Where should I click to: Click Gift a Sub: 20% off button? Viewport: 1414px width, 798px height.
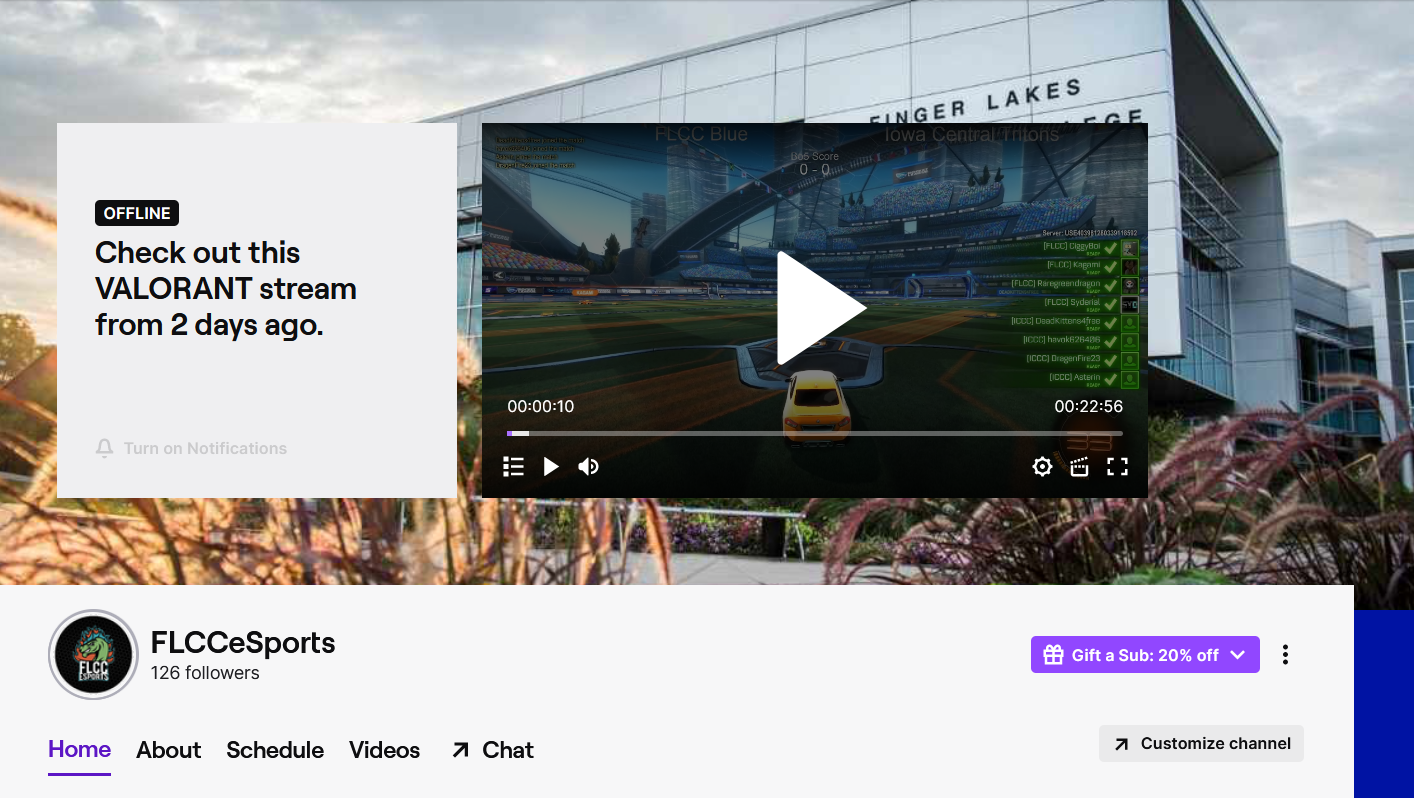coord(1145,655)
